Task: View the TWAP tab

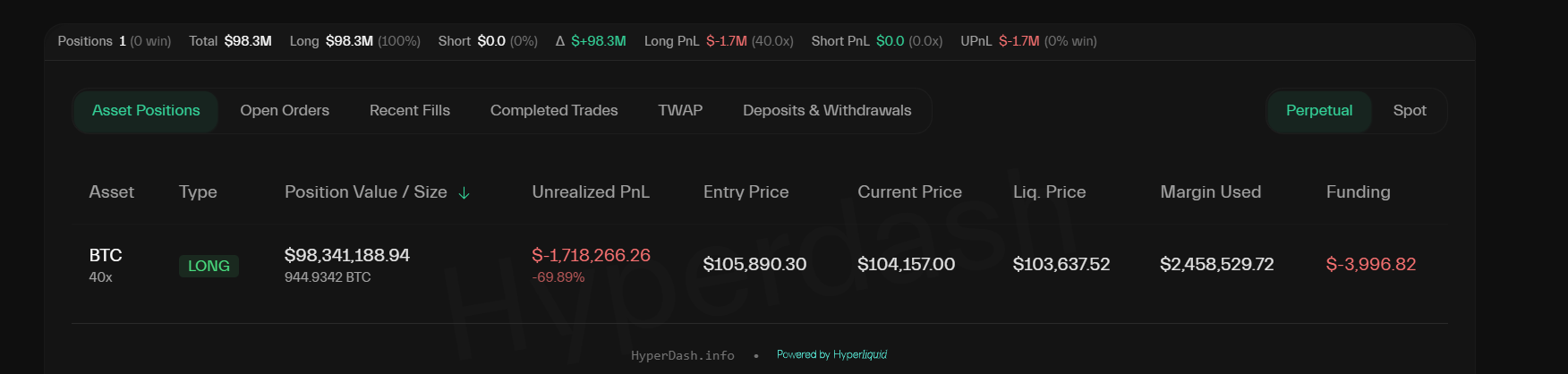Action: coord(680,111)
